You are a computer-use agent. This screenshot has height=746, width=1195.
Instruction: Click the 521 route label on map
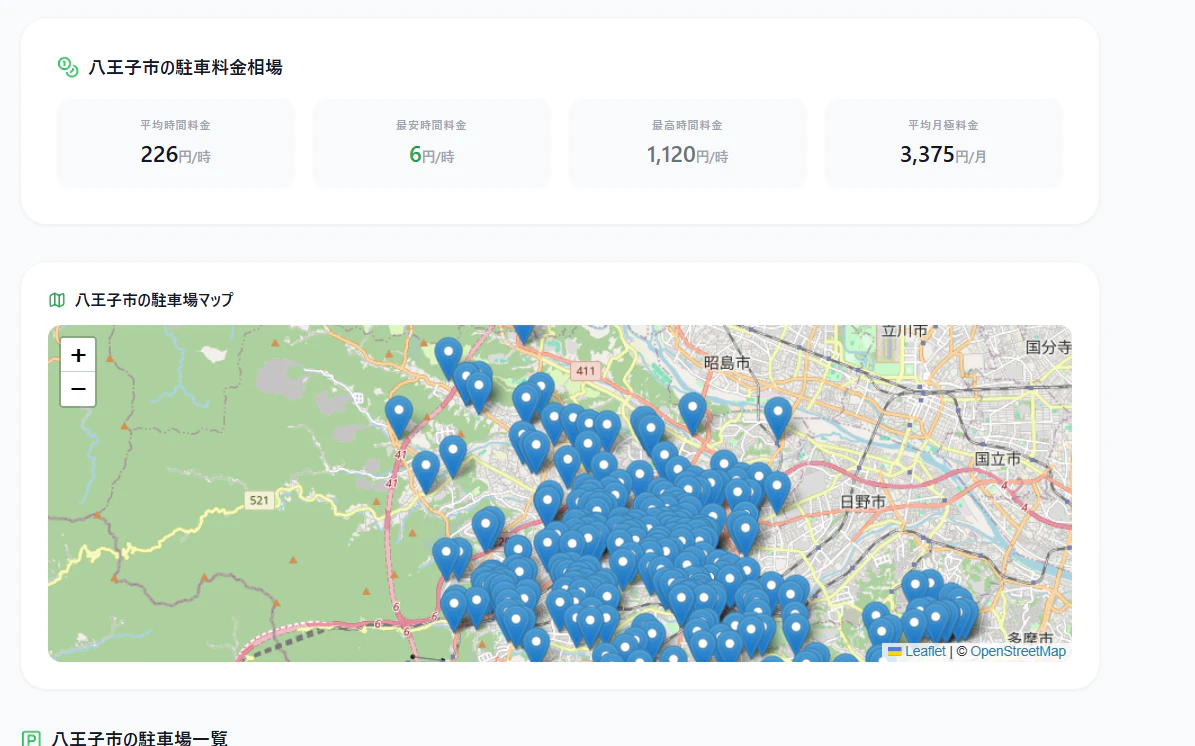(259, 501)
